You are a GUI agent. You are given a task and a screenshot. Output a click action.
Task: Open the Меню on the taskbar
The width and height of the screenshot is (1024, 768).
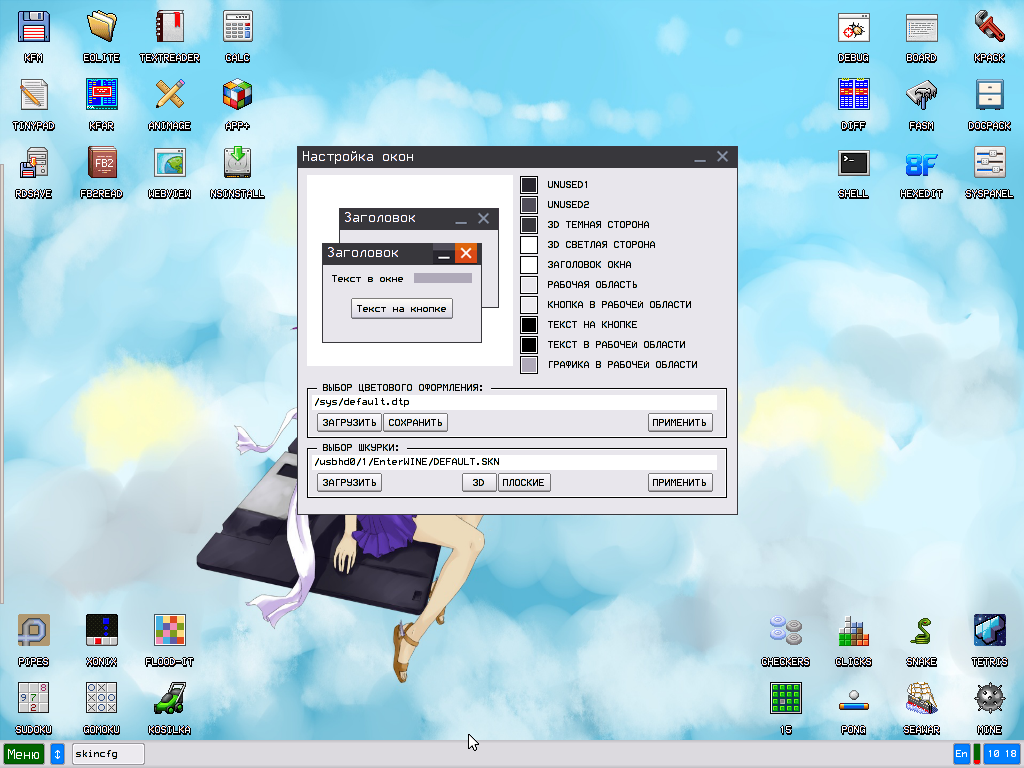[22, 753]
